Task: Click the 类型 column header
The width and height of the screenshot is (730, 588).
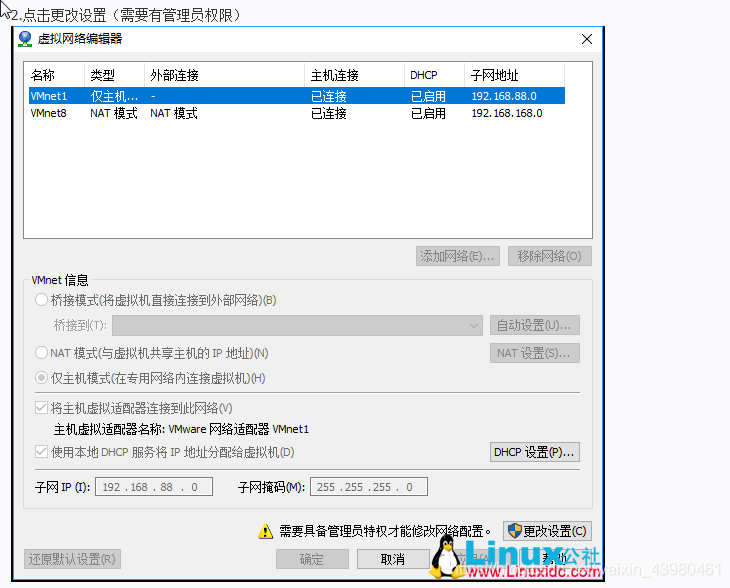Action: (115, 75)
